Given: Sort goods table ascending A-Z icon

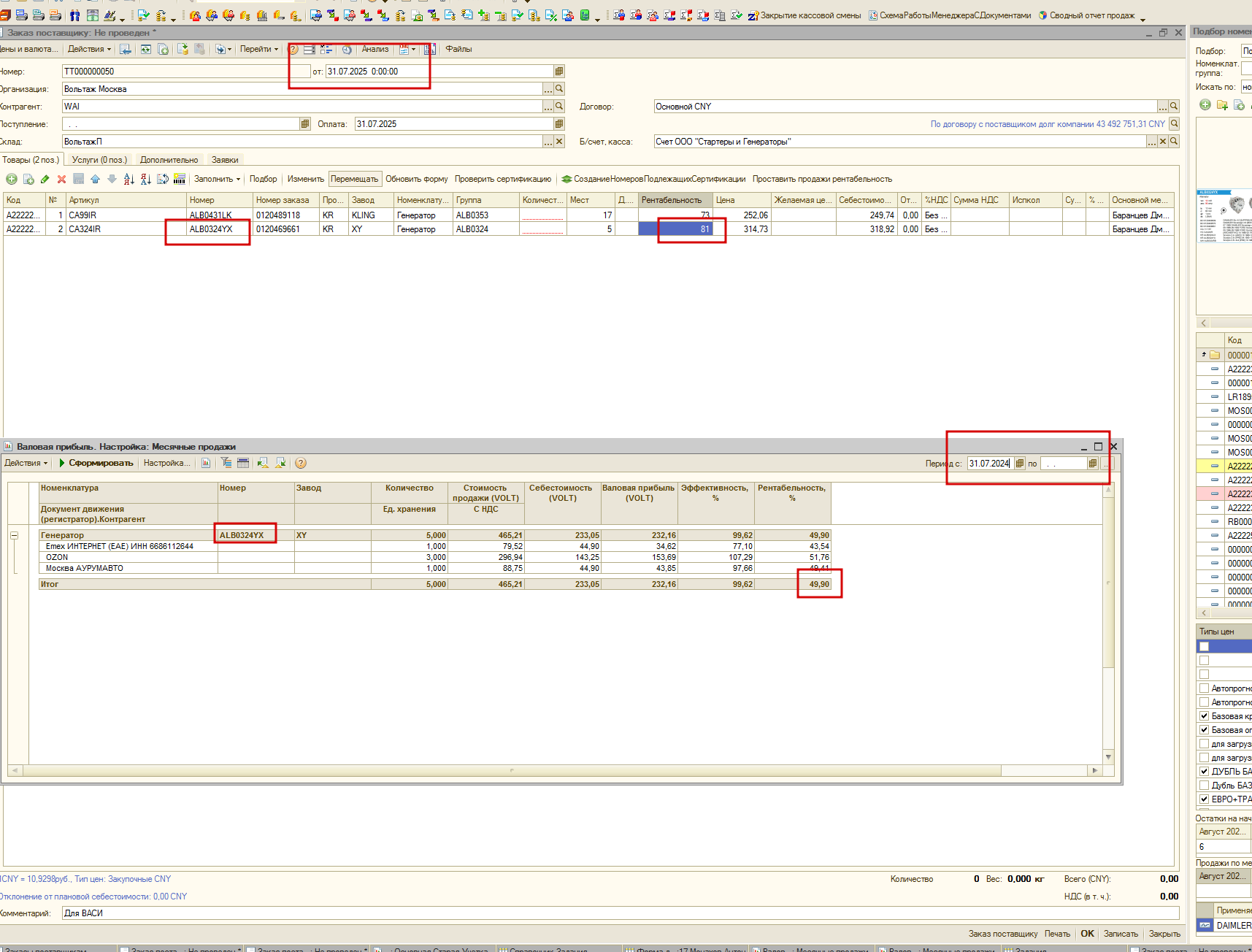Looking at the screenshot, I should click(129, 179).
